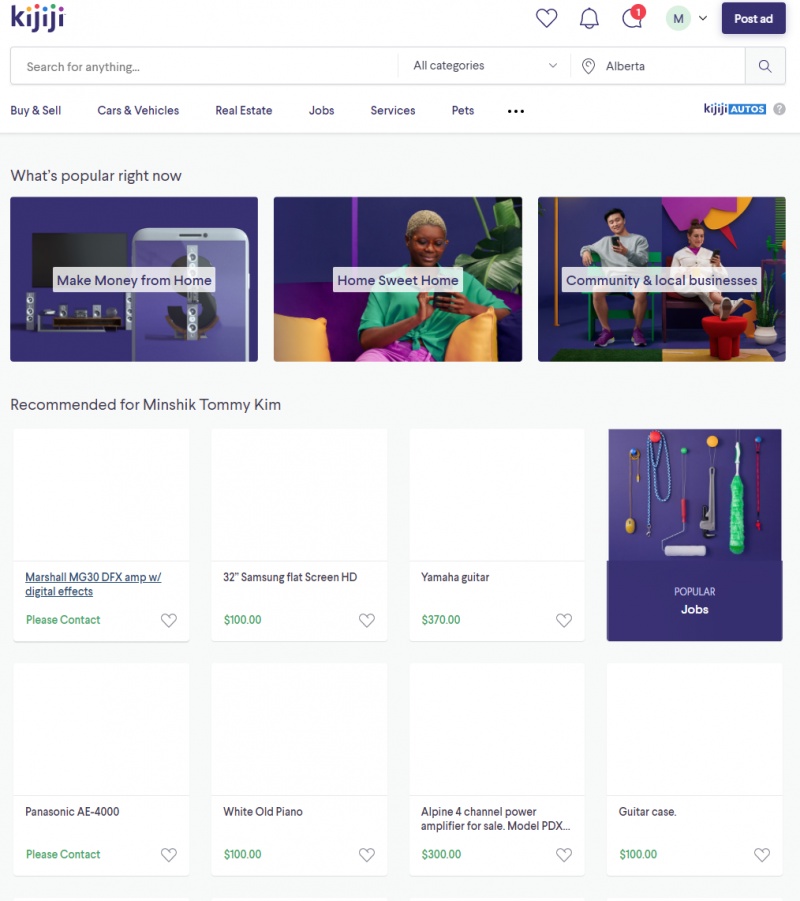Viewport: 800px width, 901px height.
Task: Click the Kijiji logo
Action: coord(38,18)
